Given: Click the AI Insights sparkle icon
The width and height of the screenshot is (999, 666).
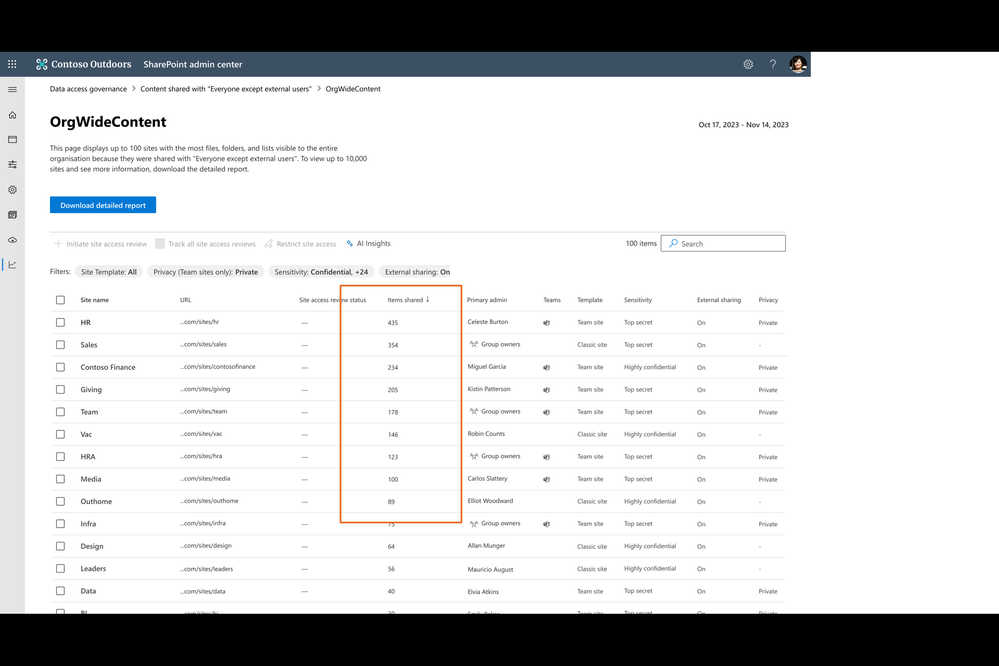Looking at the screenshot, I should [x=350, y=243].
